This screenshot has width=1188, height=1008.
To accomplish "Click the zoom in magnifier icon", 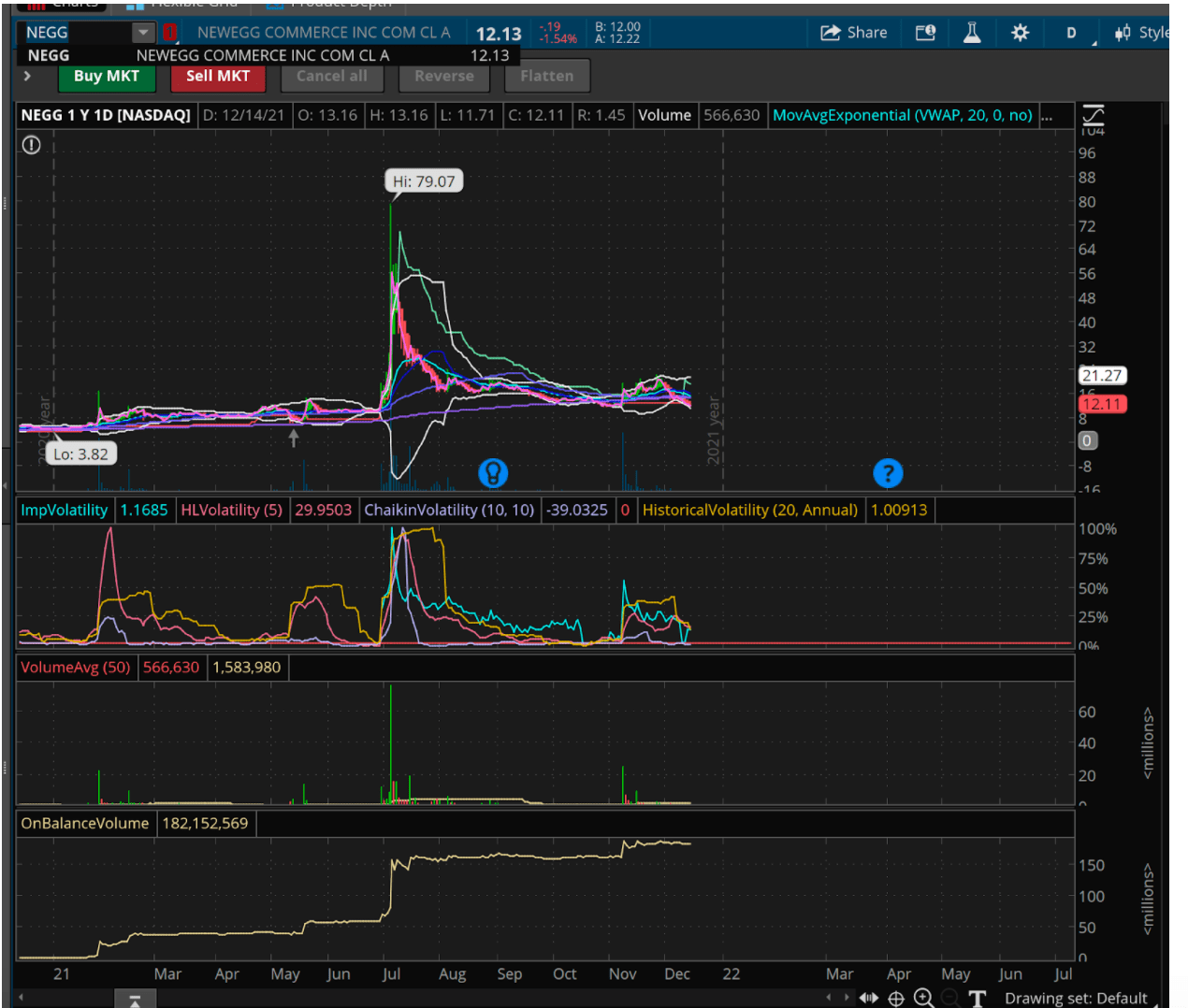I will pyautogui.click(x=923, y=998).
